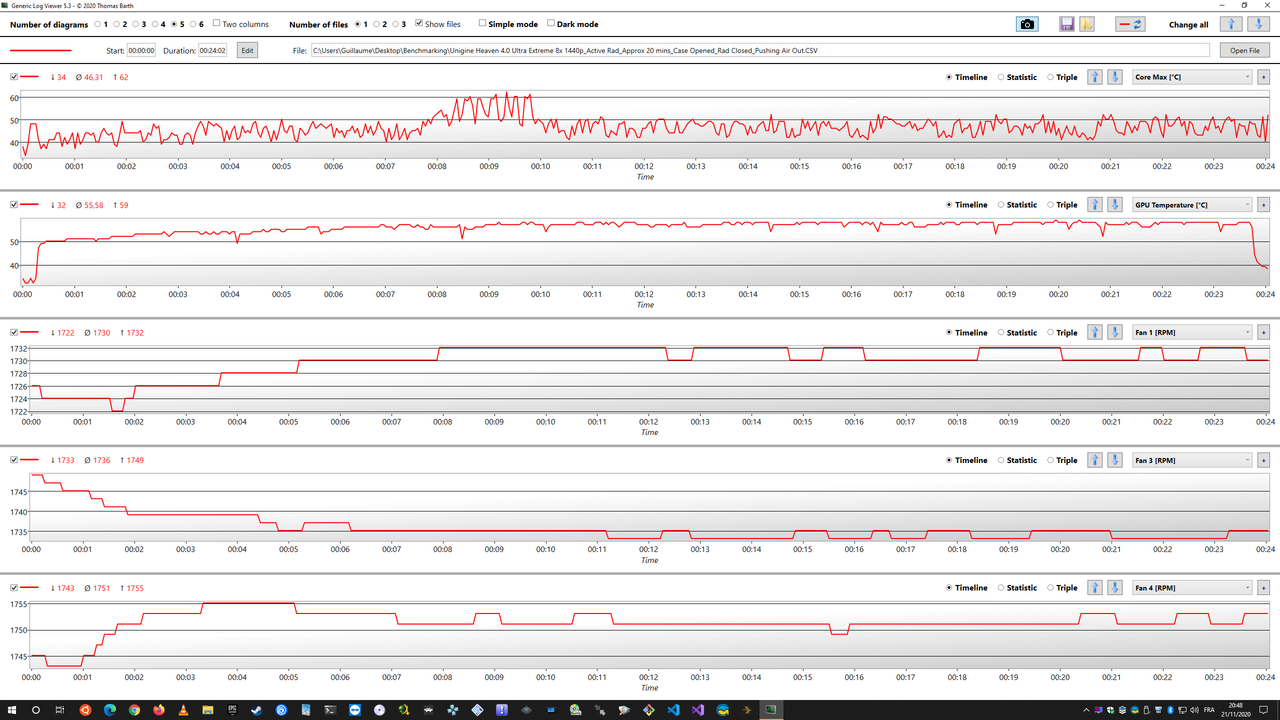Open the Windows Start menu in the taskbar
This screenshot has width=1280, height=720.
pyautogui.click(x=13, y=710)
